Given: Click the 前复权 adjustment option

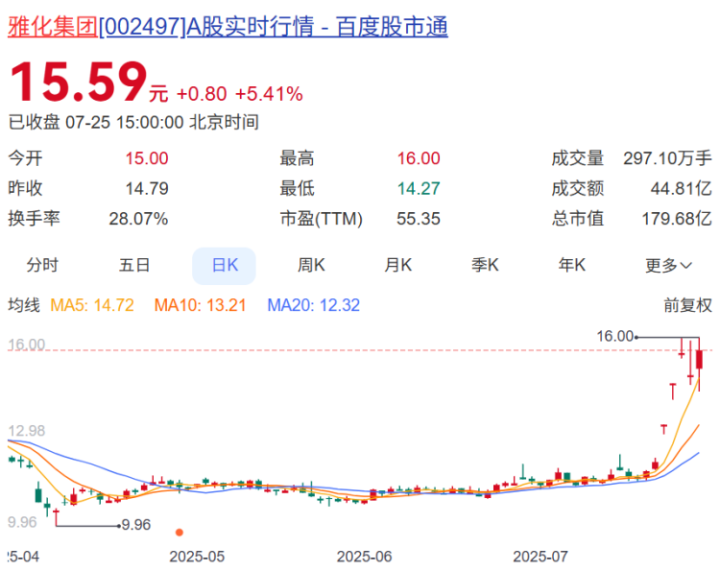Looking at the screenshot, I should 687,305.
